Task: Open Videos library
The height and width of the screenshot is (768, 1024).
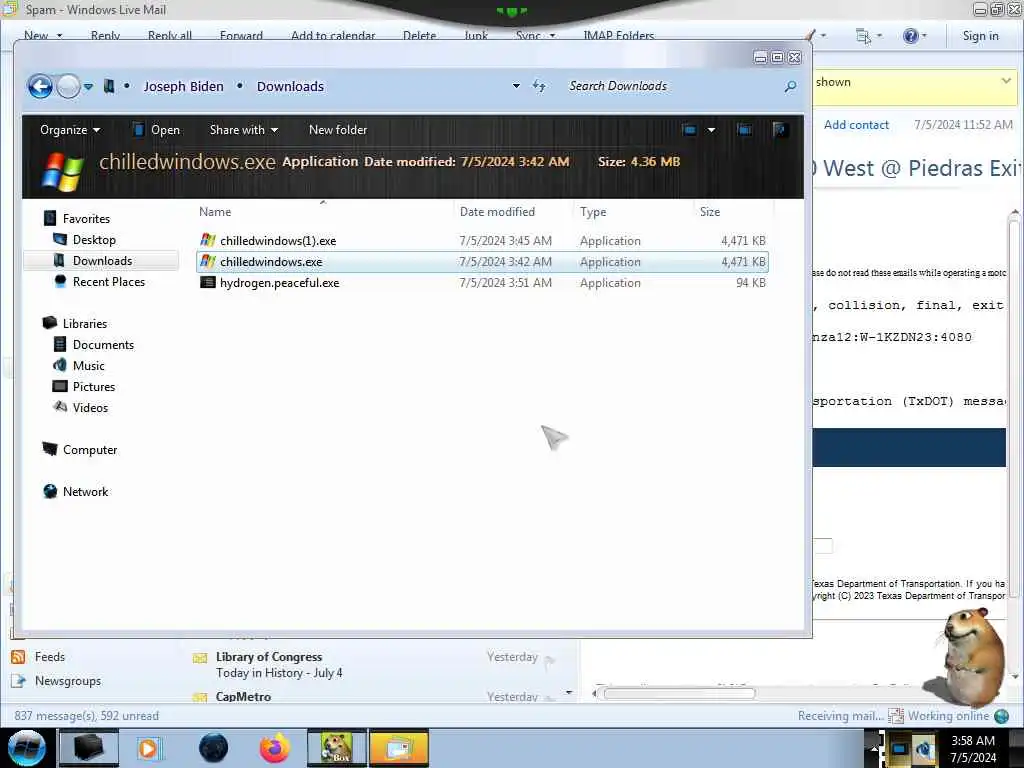Action: tap(90, 408)
